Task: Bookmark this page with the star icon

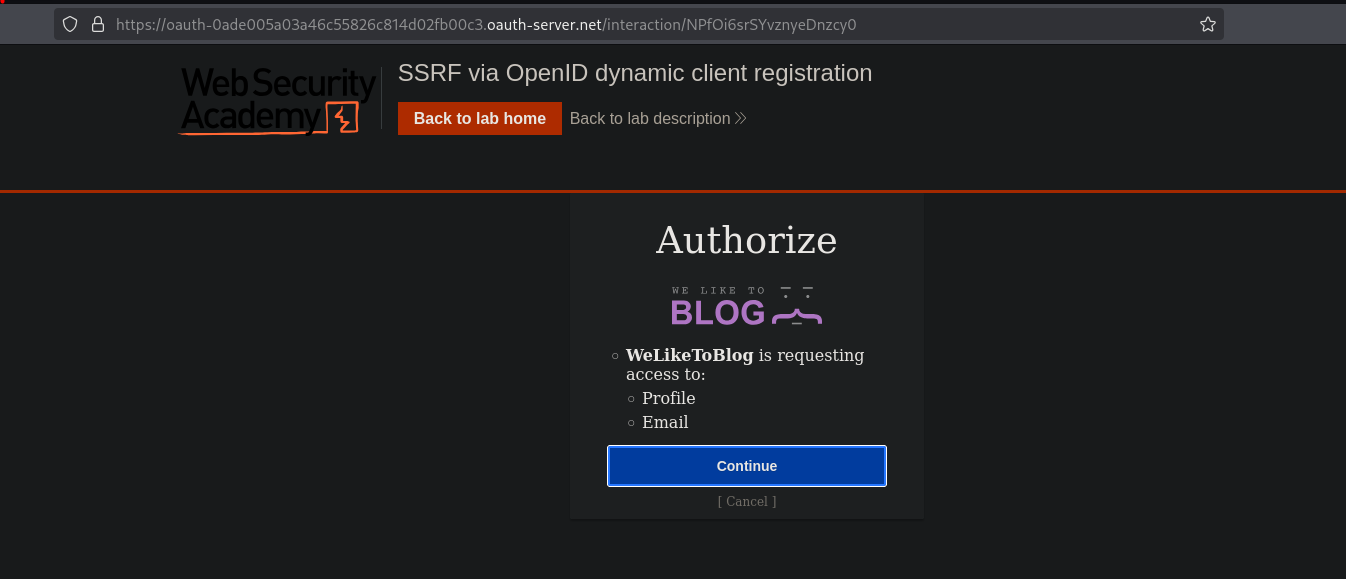Action: [x=1207, y=24]
